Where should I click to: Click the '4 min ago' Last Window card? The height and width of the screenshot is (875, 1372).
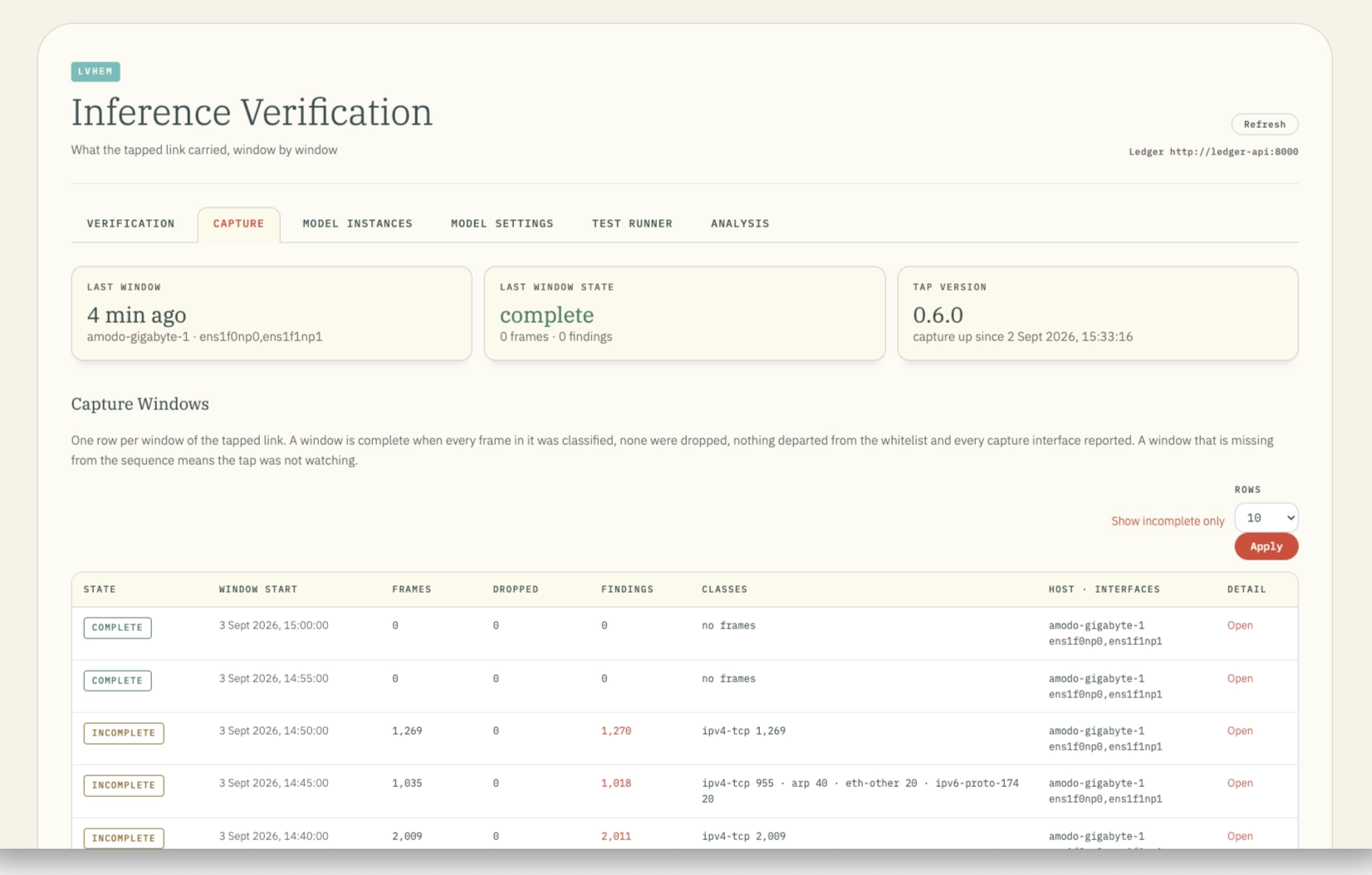272,314
